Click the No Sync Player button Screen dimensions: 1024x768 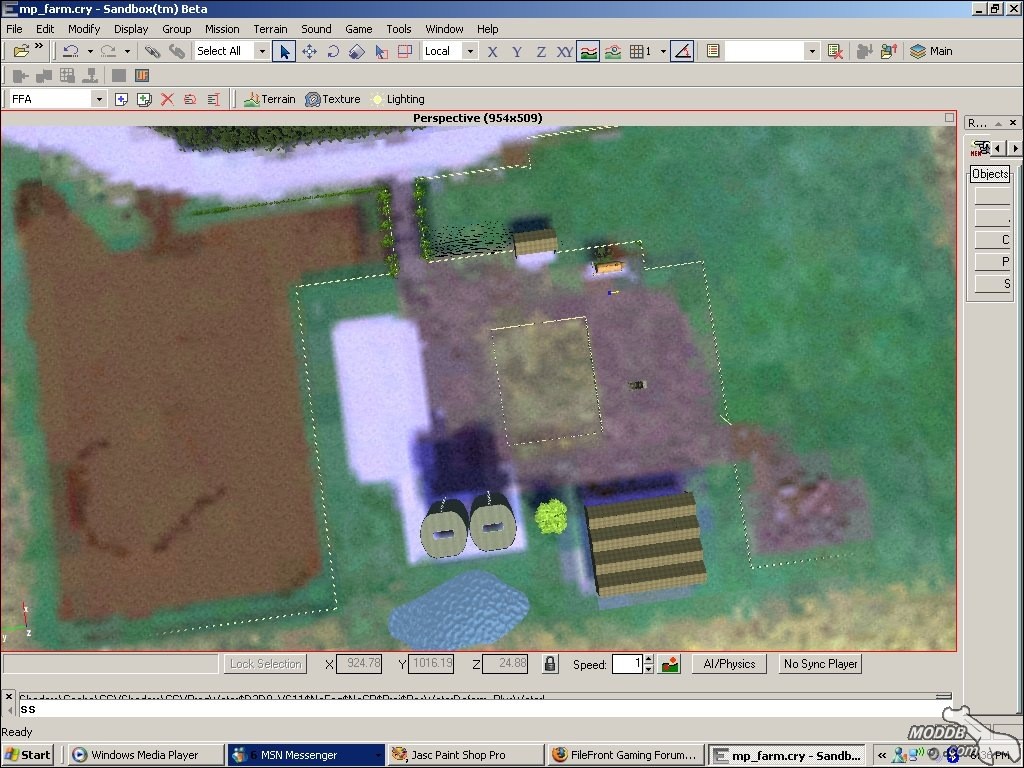[x=820, y=664]
